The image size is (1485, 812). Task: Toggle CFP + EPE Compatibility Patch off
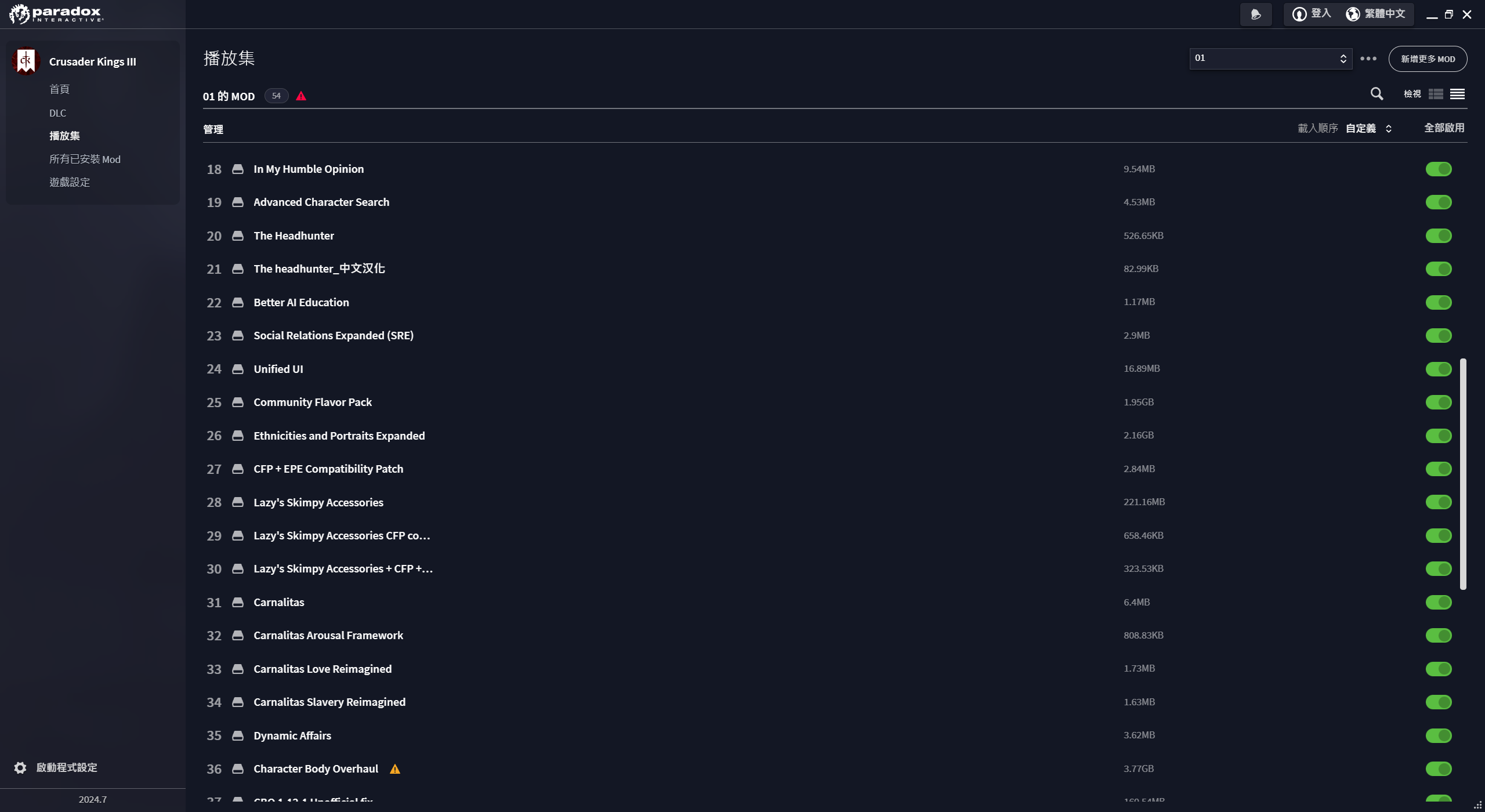click(1439, 469)
